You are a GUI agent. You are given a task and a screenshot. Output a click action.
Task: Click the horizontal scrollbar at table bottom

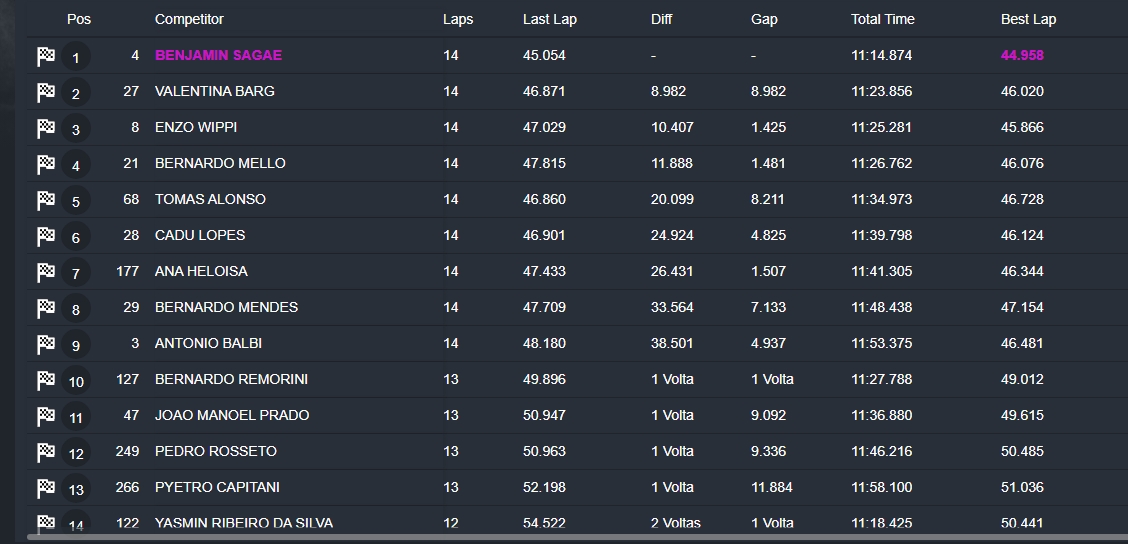pos(577,537)
